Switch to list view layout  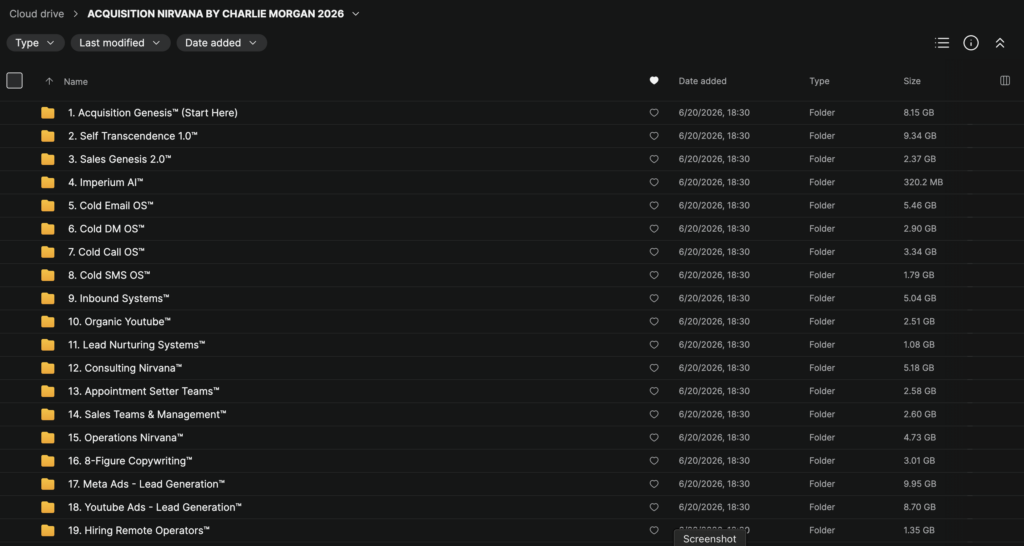[942, 43]
